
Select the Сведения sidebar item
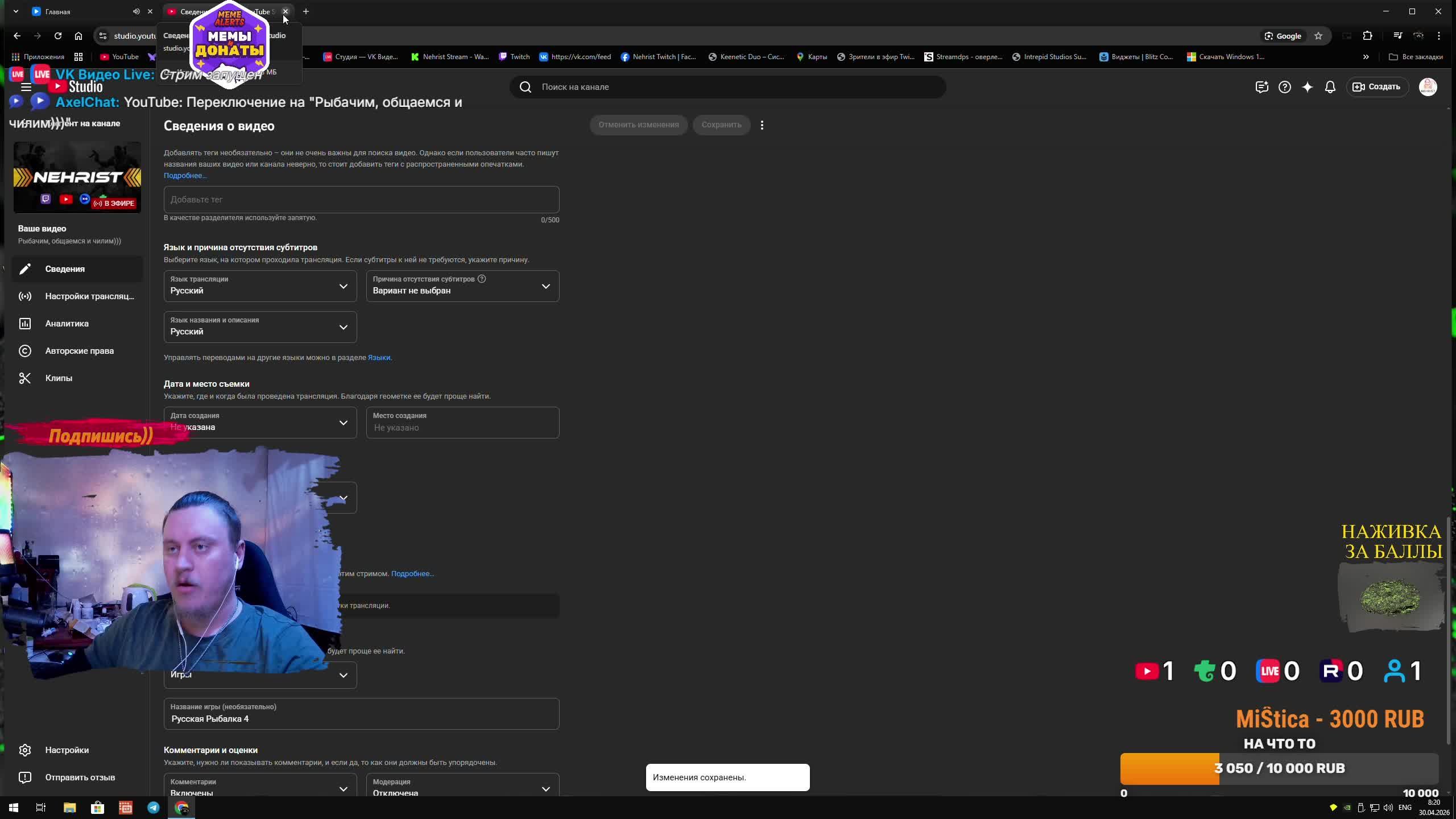[x=65, y=269]
